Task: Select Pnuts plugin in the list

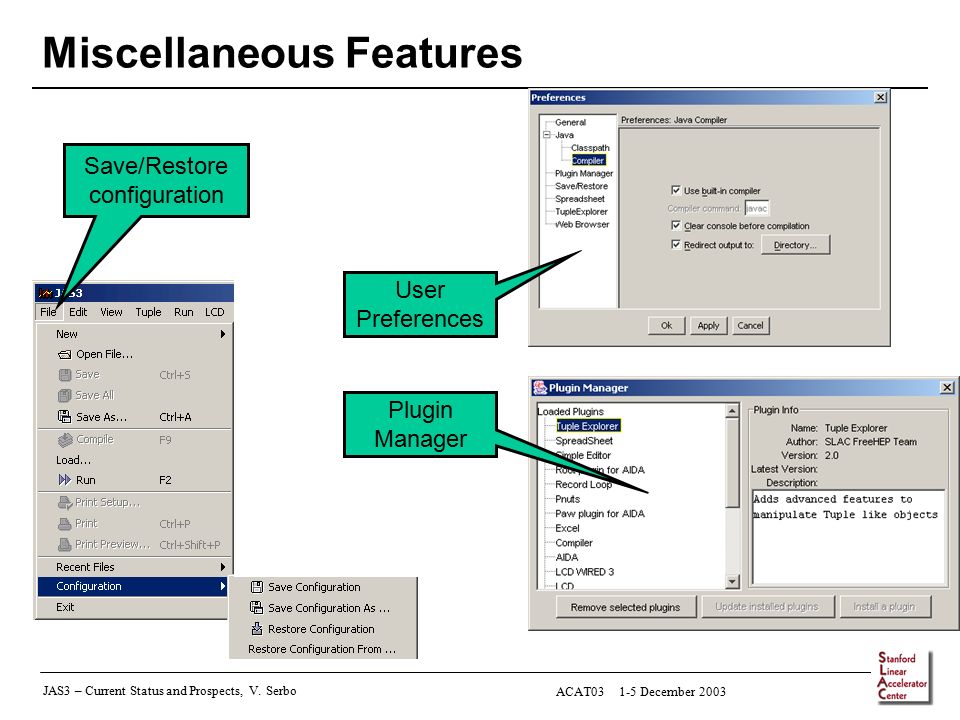Action: point(568,499)
